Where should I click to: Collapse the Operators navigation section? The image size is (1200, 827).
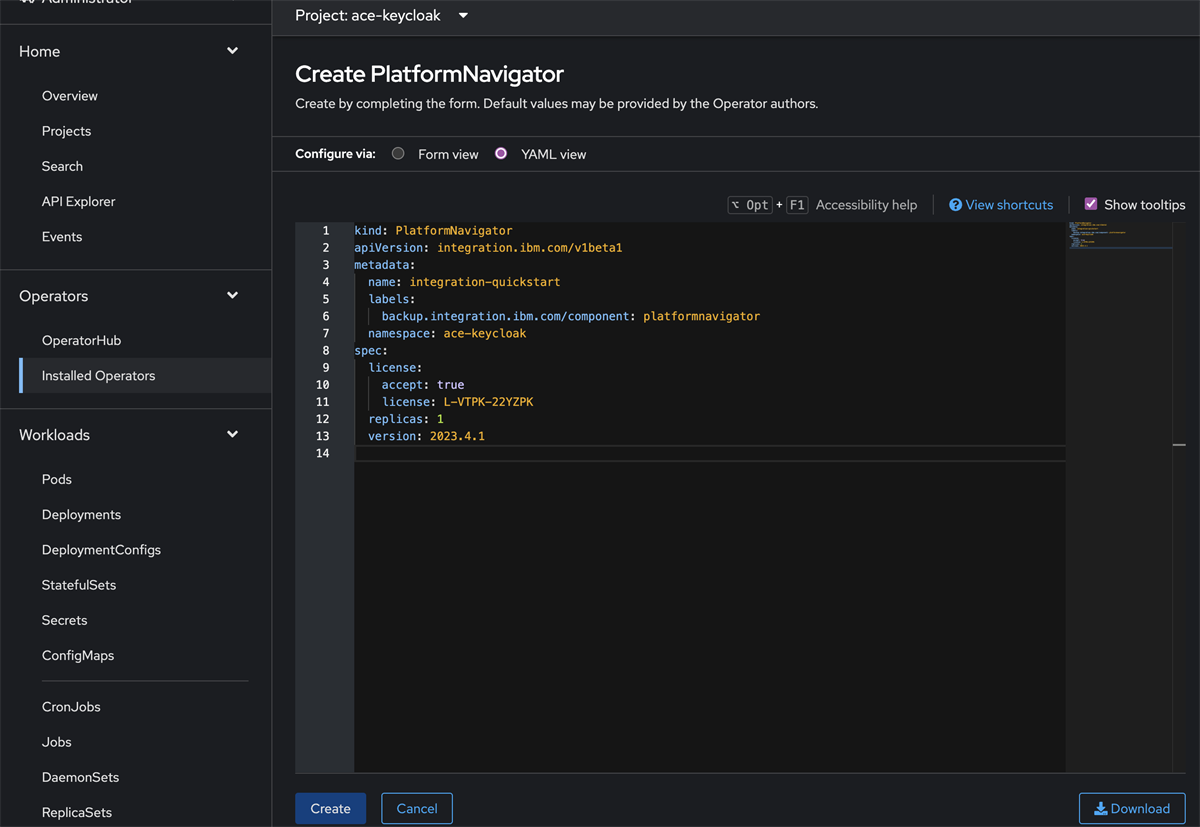[130, 296]
